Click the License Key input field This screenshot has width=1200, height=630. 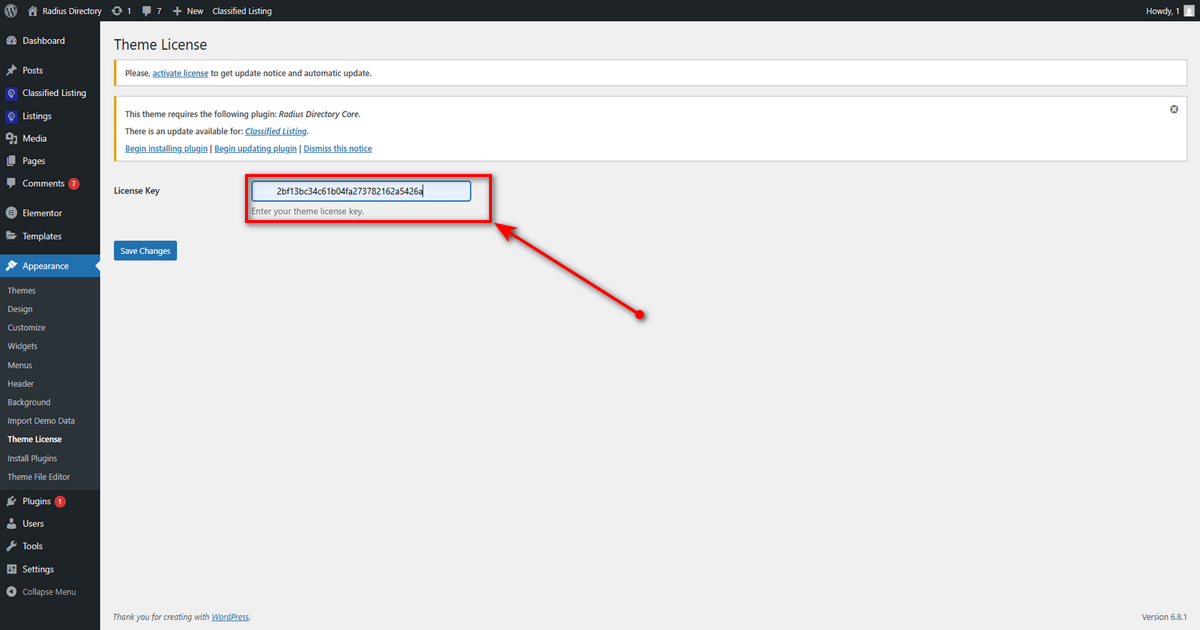[361, 191]
